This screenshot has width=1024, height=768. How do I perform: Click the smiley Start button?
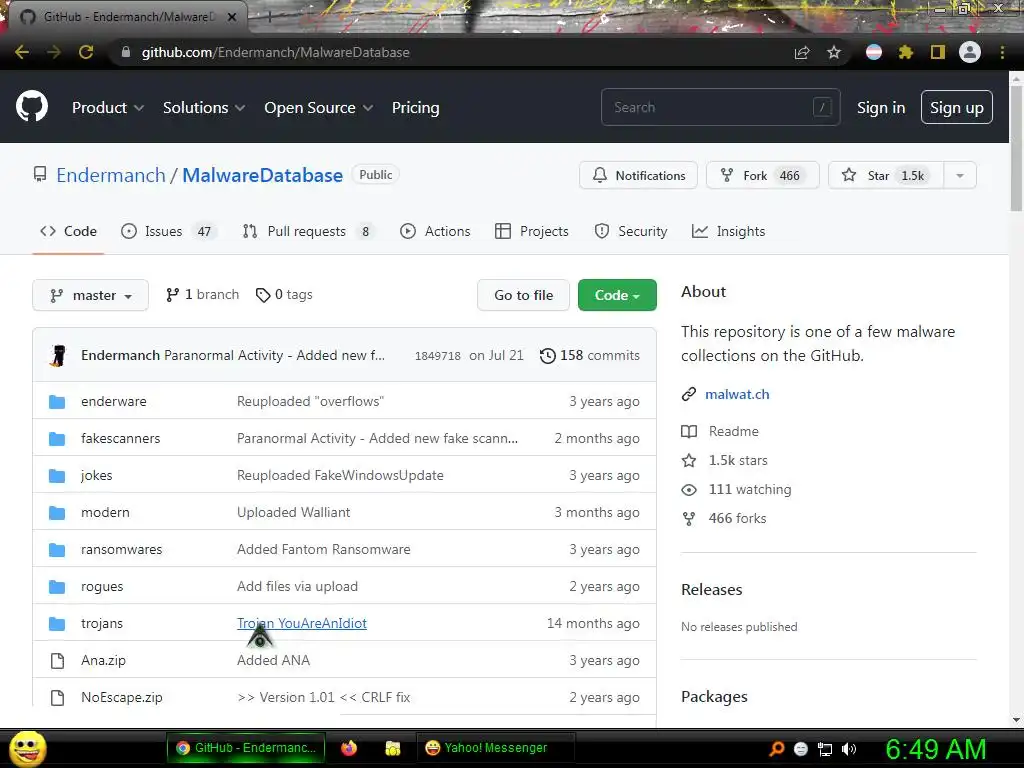pyautogui.click(x=27, y=748)
